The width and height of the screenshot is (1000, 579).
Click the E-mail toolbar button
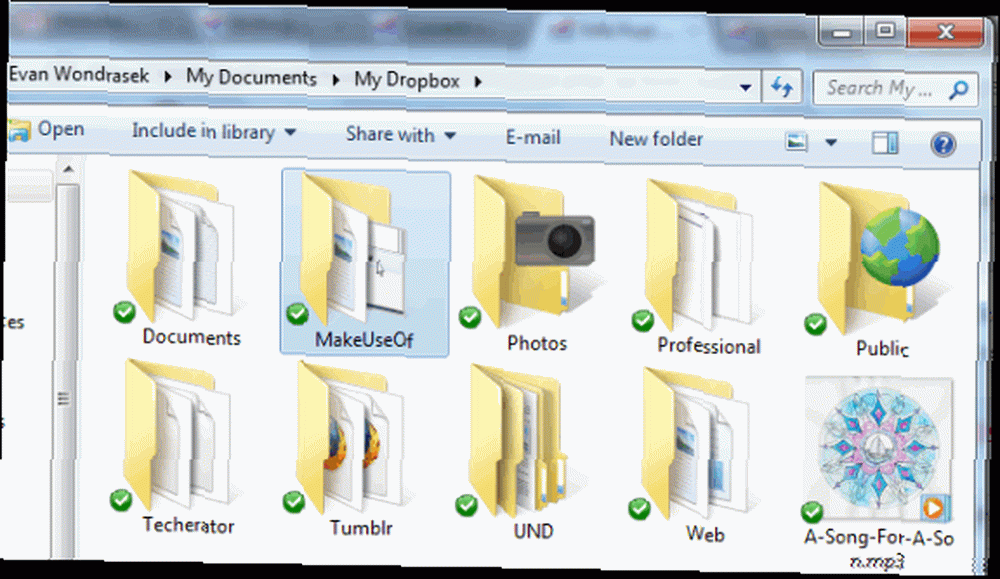(533, 137)
